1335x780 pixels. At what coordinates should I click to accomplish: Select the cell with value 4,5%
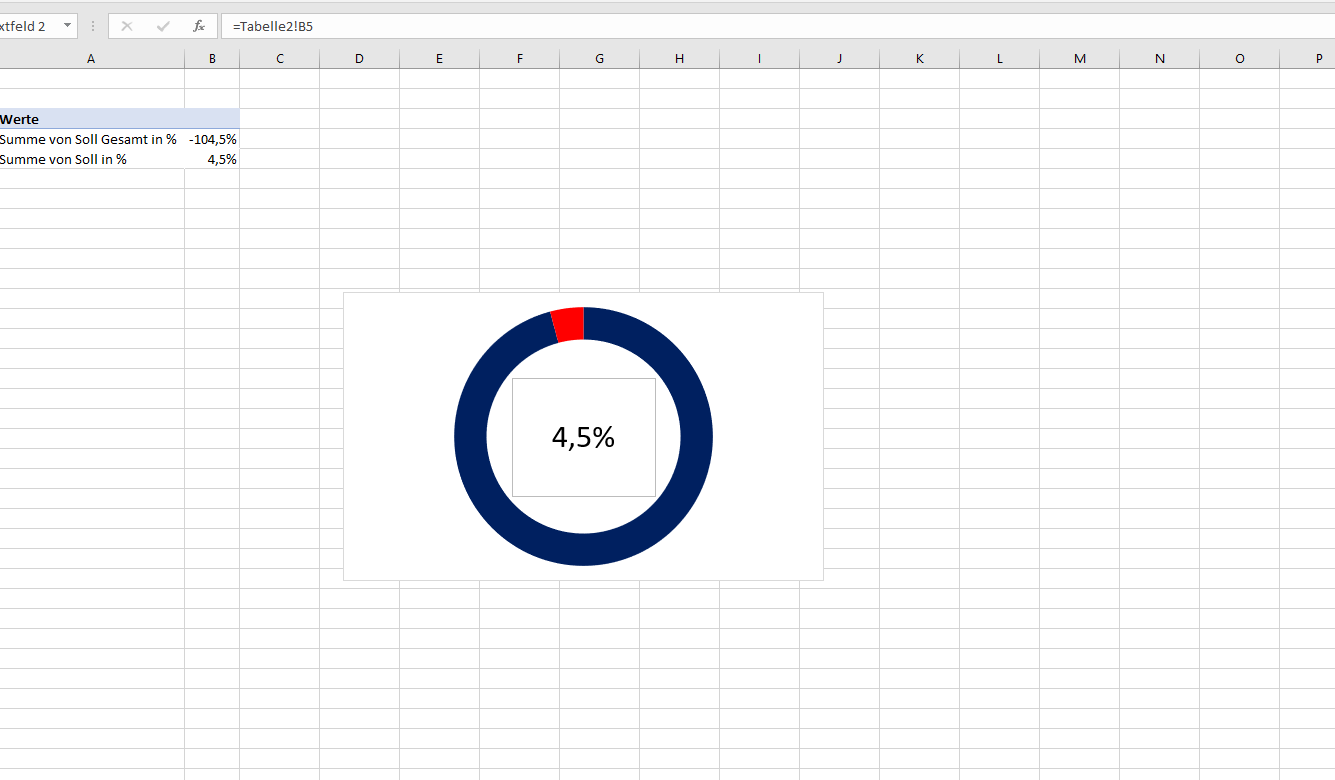point(212,159)
